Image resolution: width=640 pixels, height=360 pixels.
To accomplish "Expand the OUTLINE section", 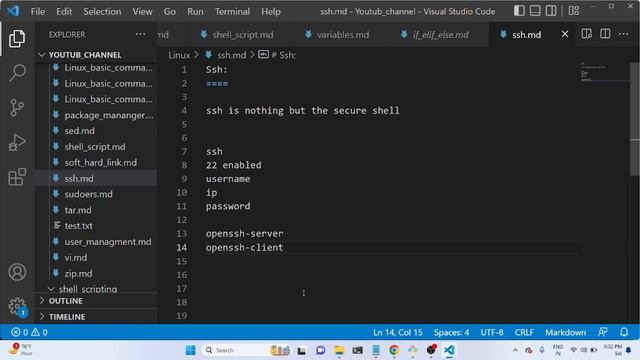I will (x=96, y=301).
